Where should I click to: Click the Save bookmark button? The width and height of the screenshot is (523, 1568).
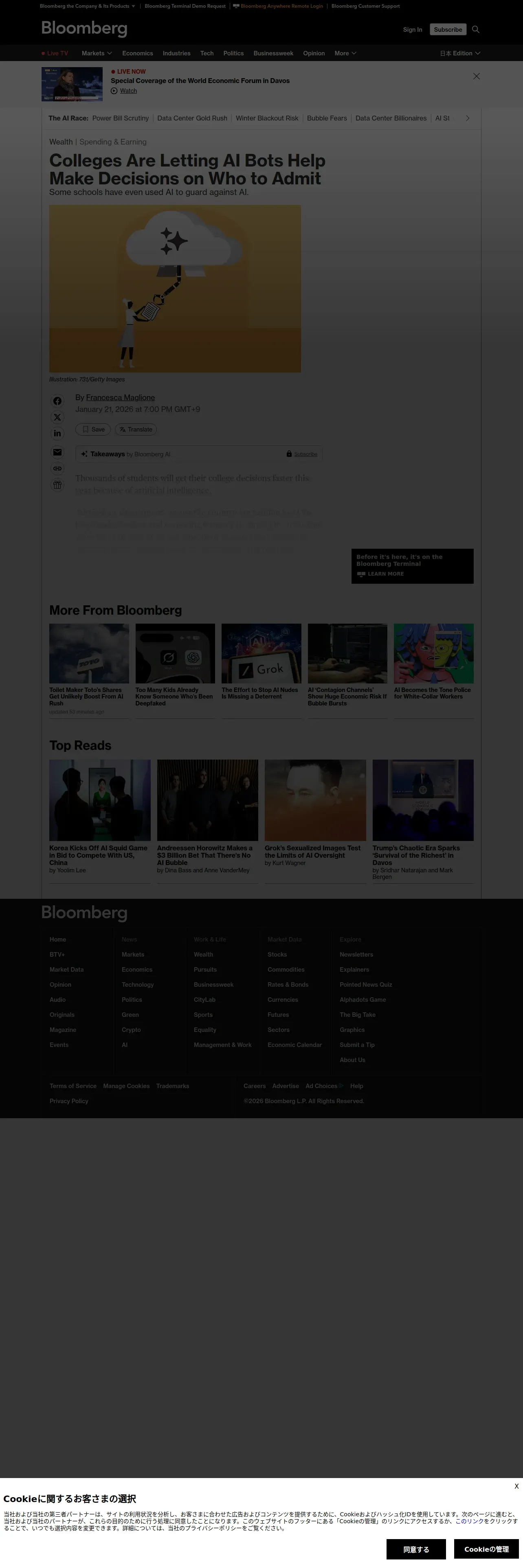pos(93,430)
